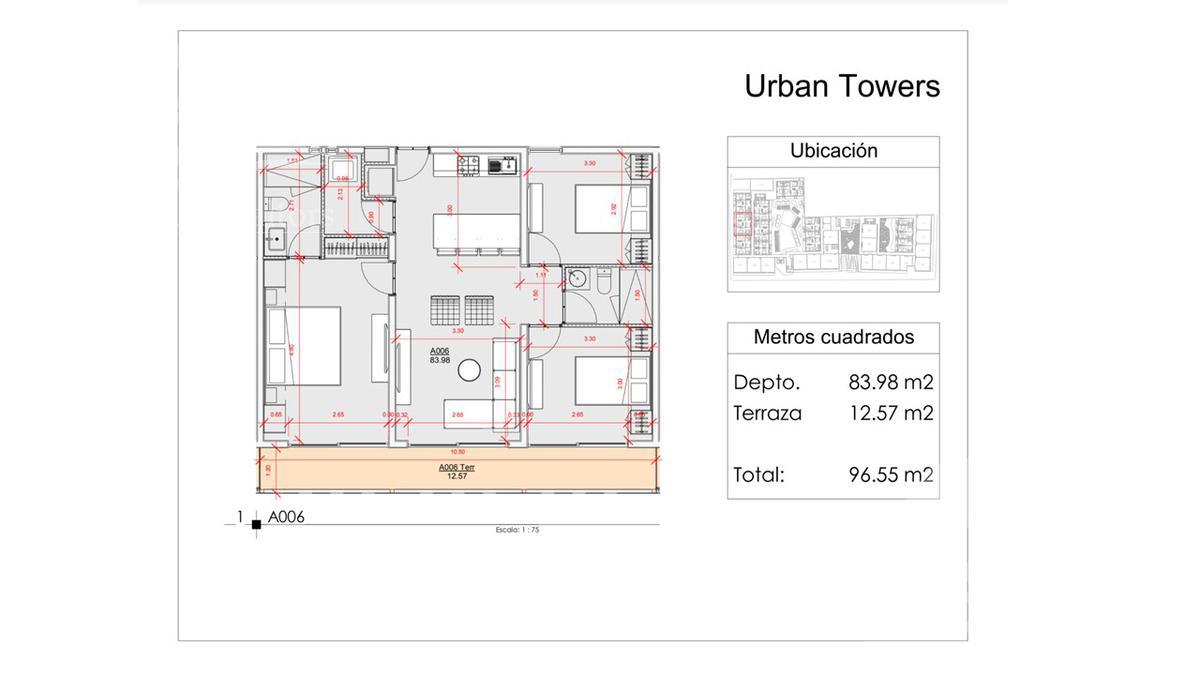The width and height of the screenshot is (1200, 675).
Task: Click the master bedroom double bed
Action: [x=304, y=346]
